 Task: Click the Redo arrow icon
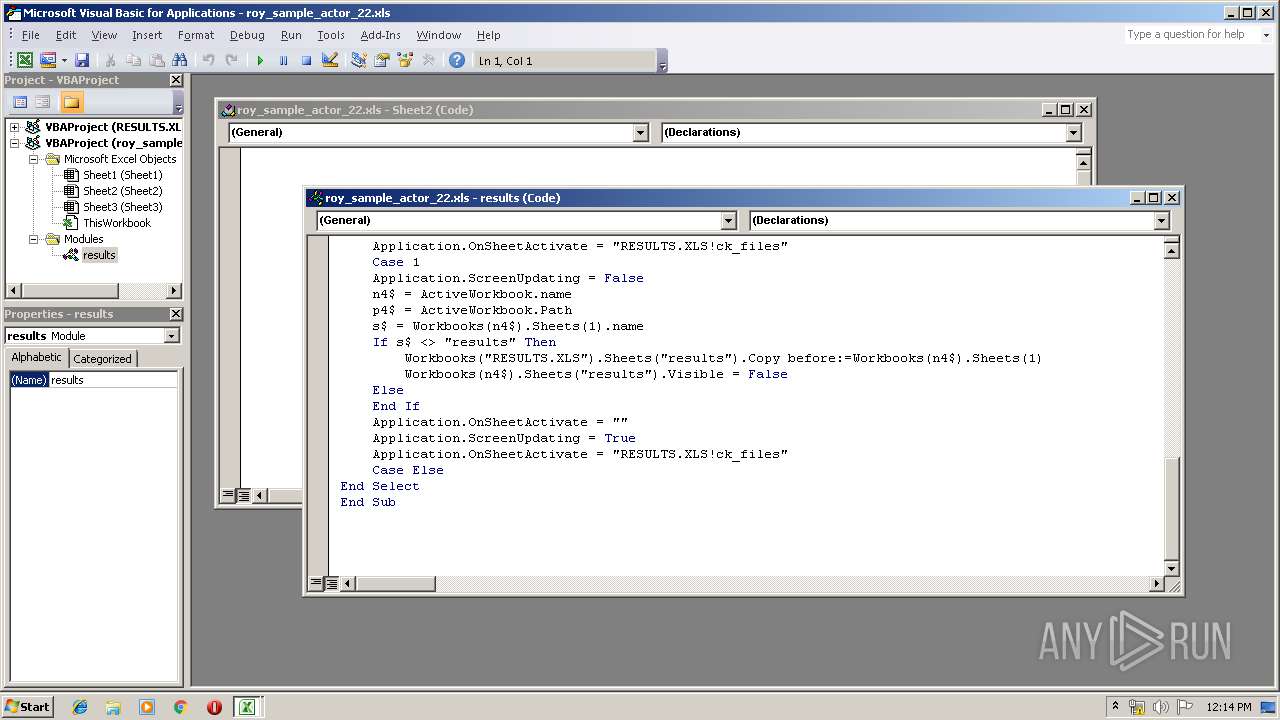coord(231,60)
